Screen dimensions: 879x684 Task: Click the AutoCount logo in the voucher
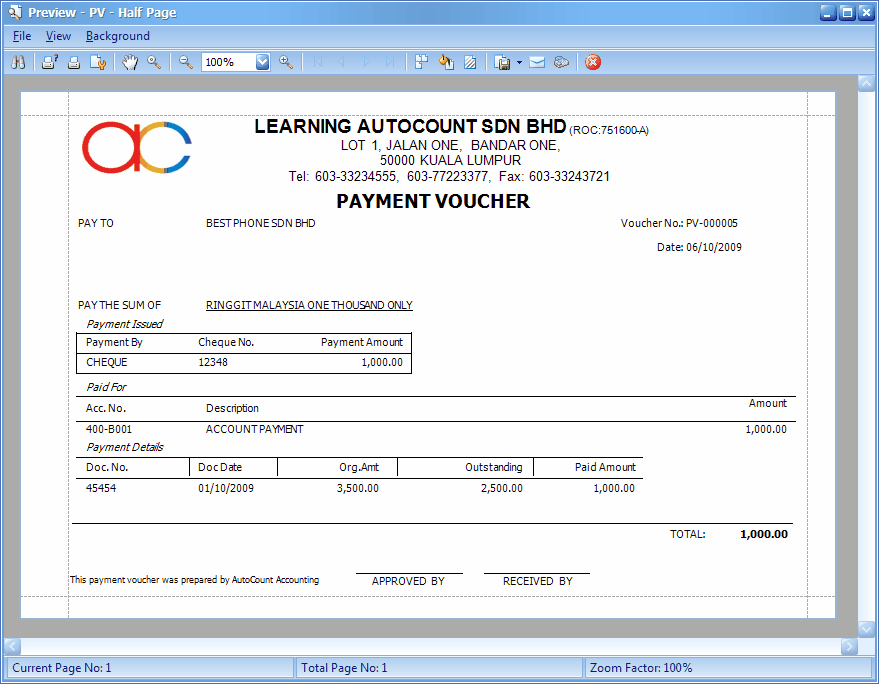coord(137,147)
